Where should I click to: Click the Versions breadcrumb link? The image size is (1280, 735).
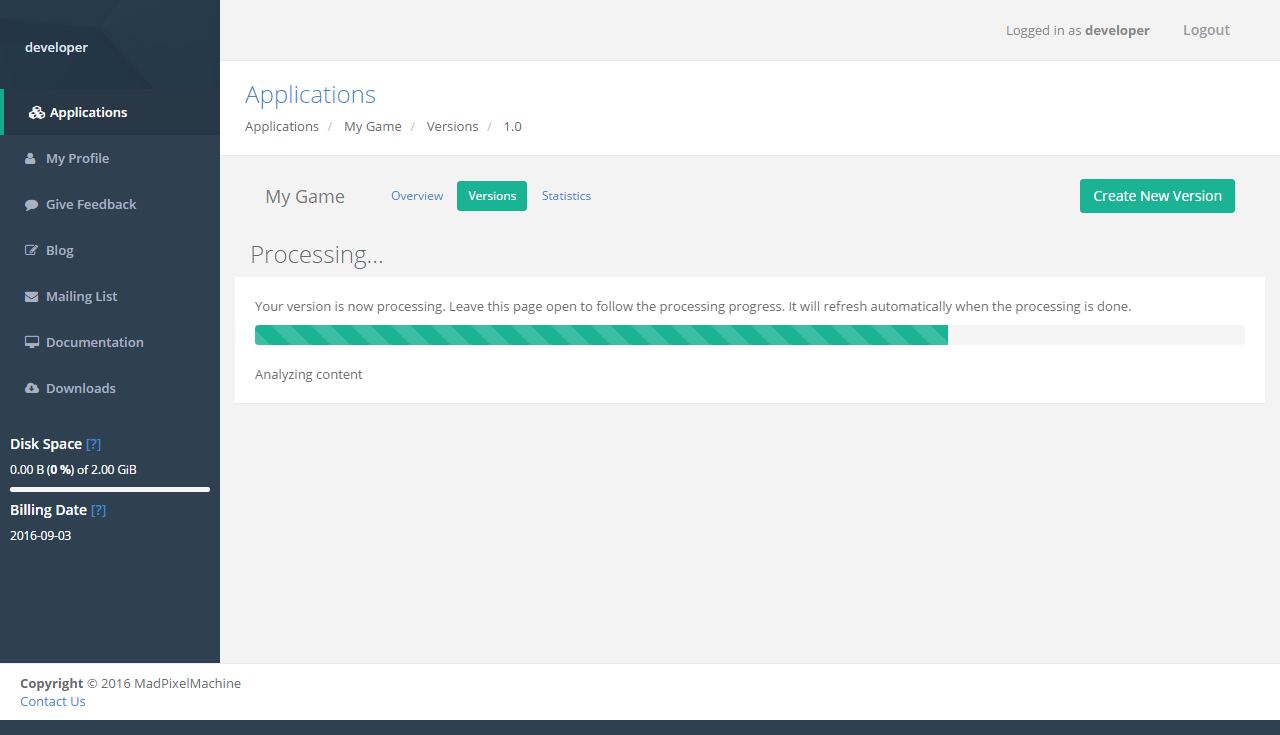452,127
